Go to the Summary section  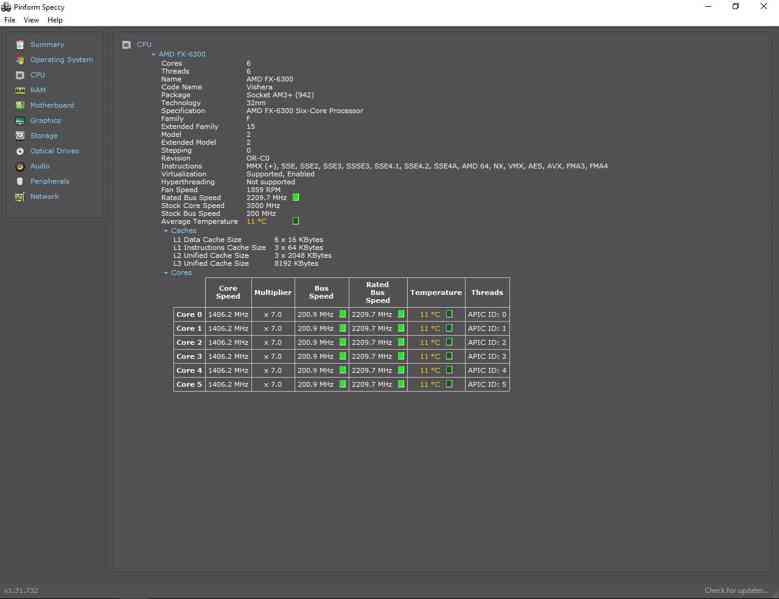47,45
